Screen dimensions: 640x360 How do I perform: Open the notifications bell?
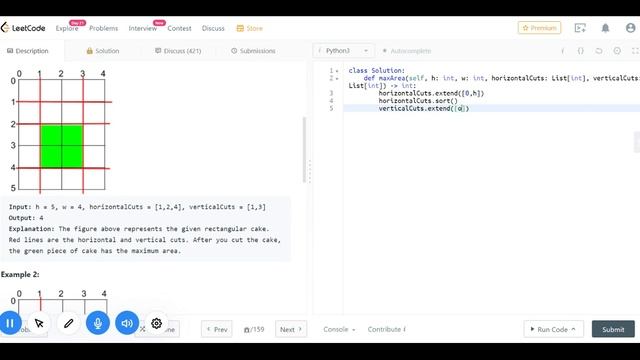click(605, 28)
